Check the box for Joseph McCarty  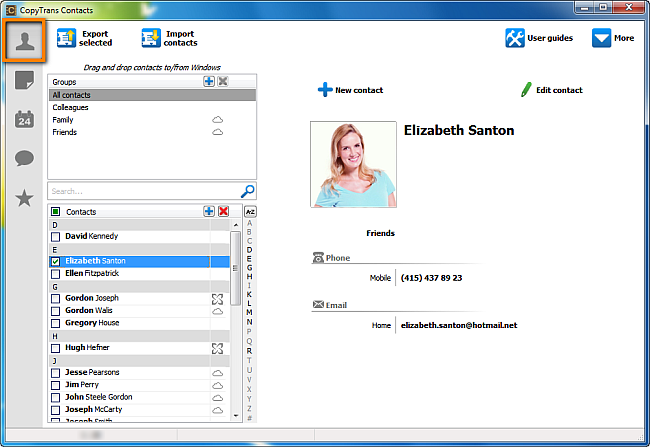56,410
